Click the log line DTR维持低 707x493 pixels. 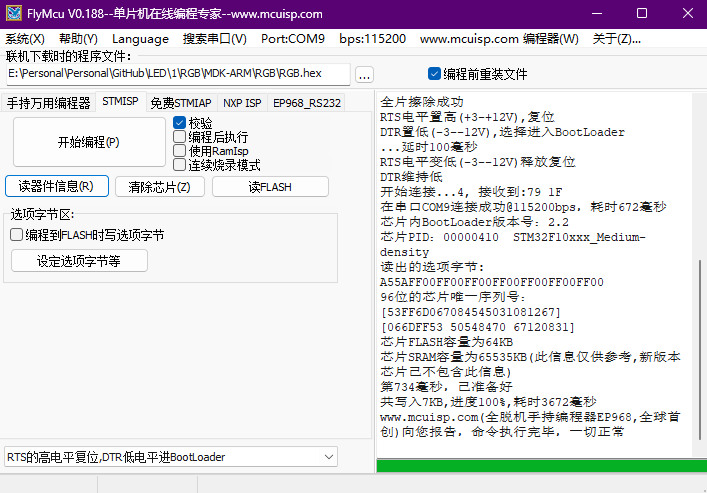(x=411, y=177)
